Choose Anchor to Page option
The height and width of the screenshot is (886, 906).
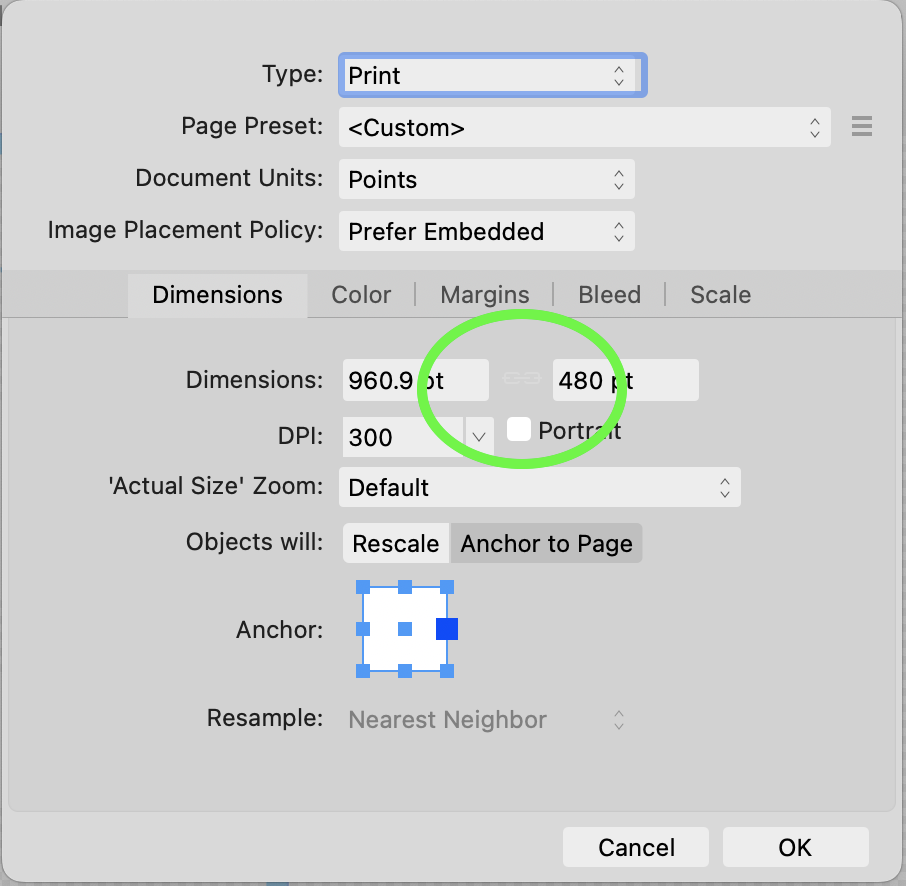[546, 543]
